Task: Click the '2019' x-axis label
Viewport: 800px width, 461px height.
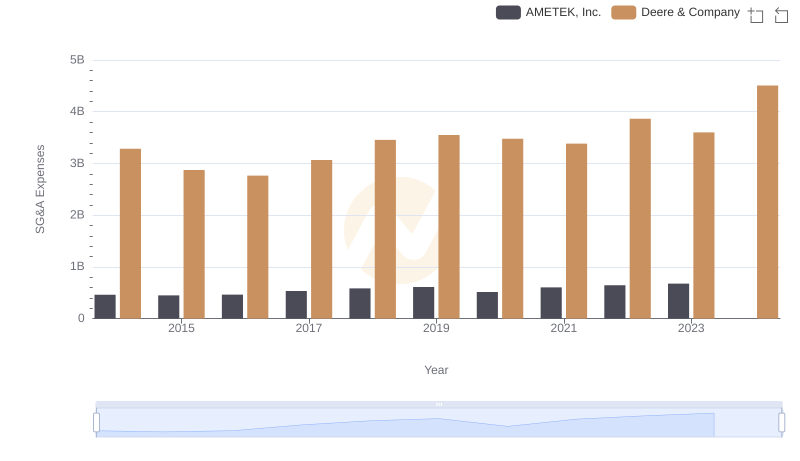Action: click(x=436, y=328)
